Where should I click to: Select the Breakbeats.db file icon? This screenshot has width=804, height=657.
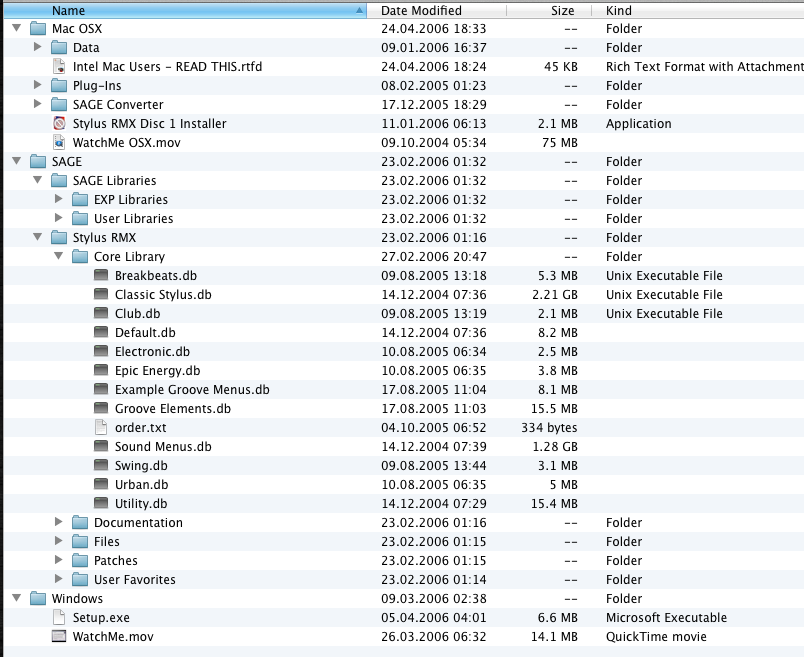(100, 276)
